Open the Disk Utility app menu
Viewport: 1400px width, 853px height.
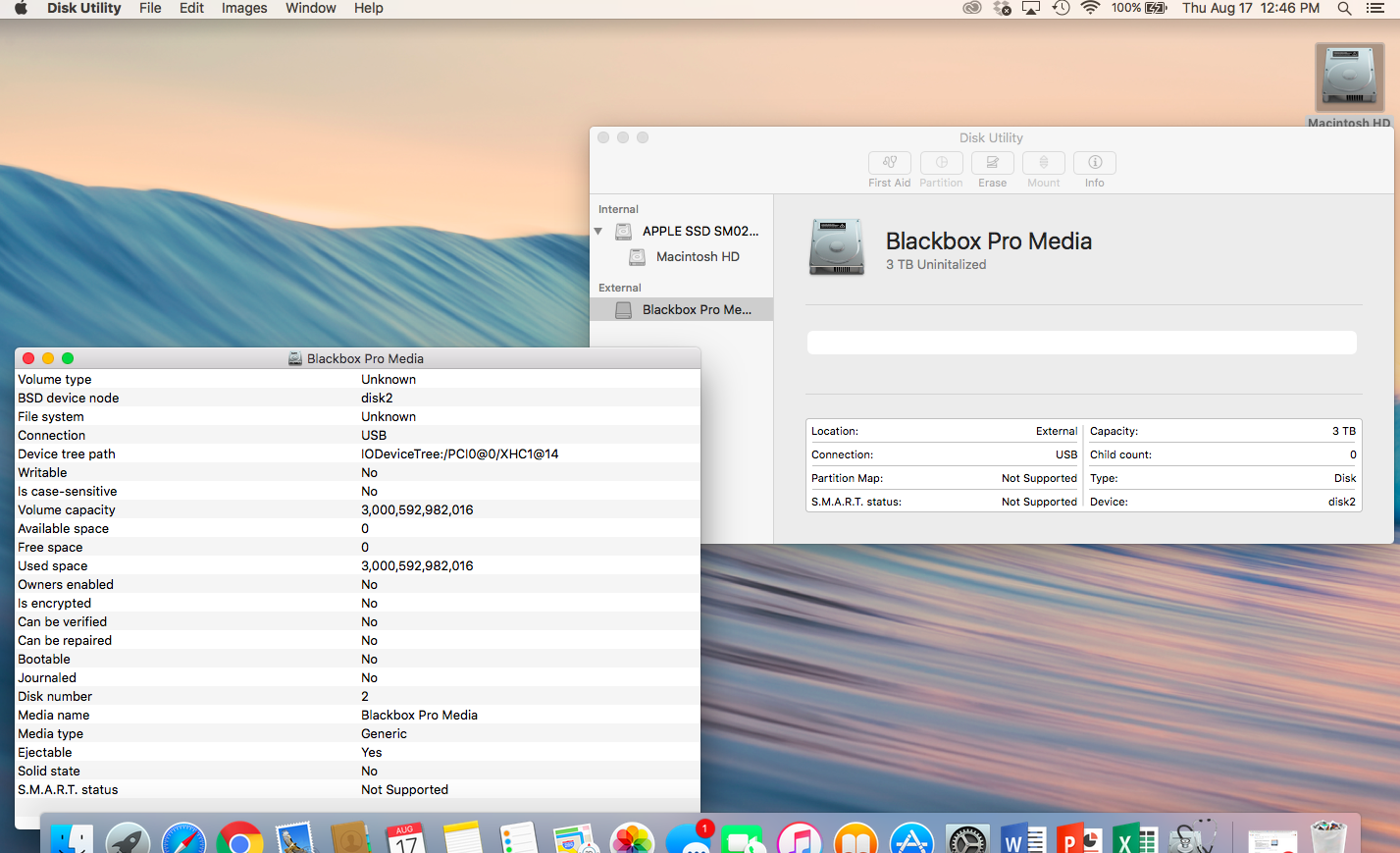[84, 8]
